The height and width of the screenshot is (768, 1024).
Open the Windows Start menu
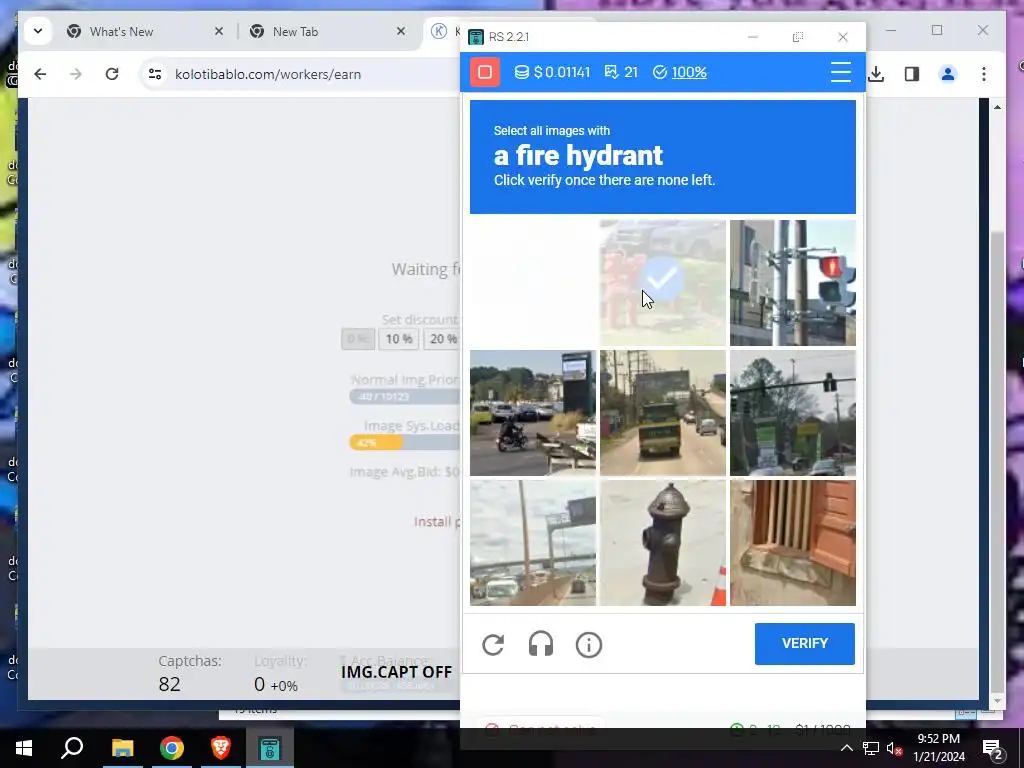[x=24, y=748]
